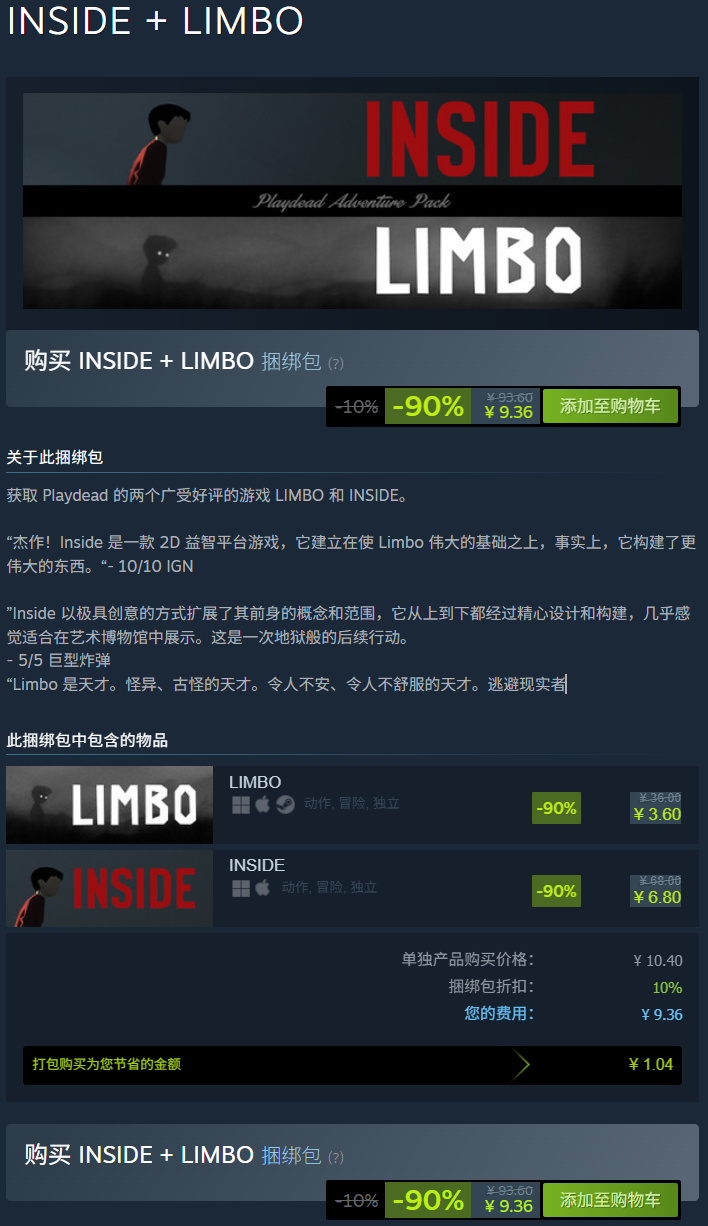This screenshot has width=708, height=1226.
Task: Click the INSIDE ¥ 6.80 price
Action: pyautogui.click(x=657, y=897)
